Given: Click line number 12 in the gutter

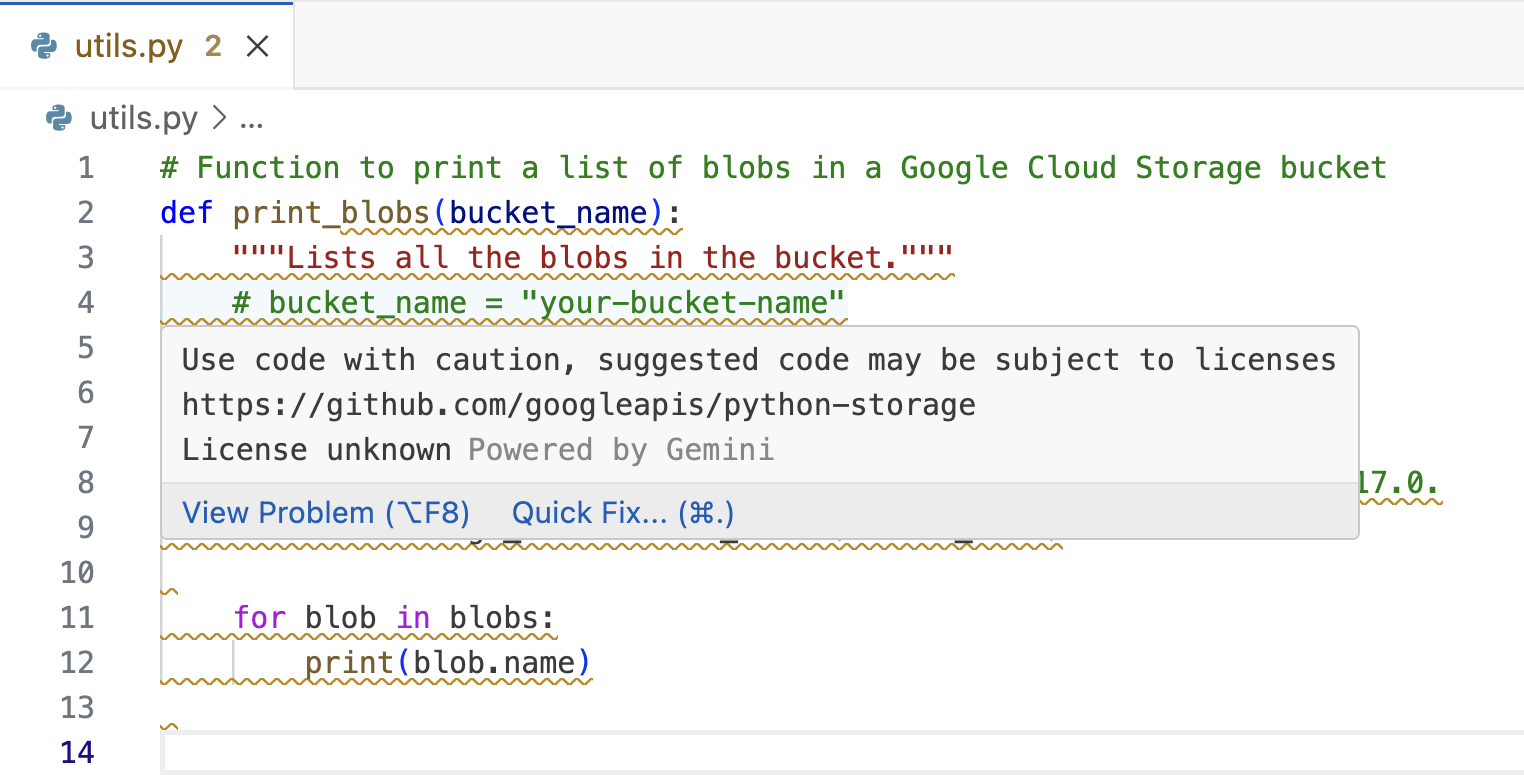Looking at the screenshot, I should (x=77, y=663).
